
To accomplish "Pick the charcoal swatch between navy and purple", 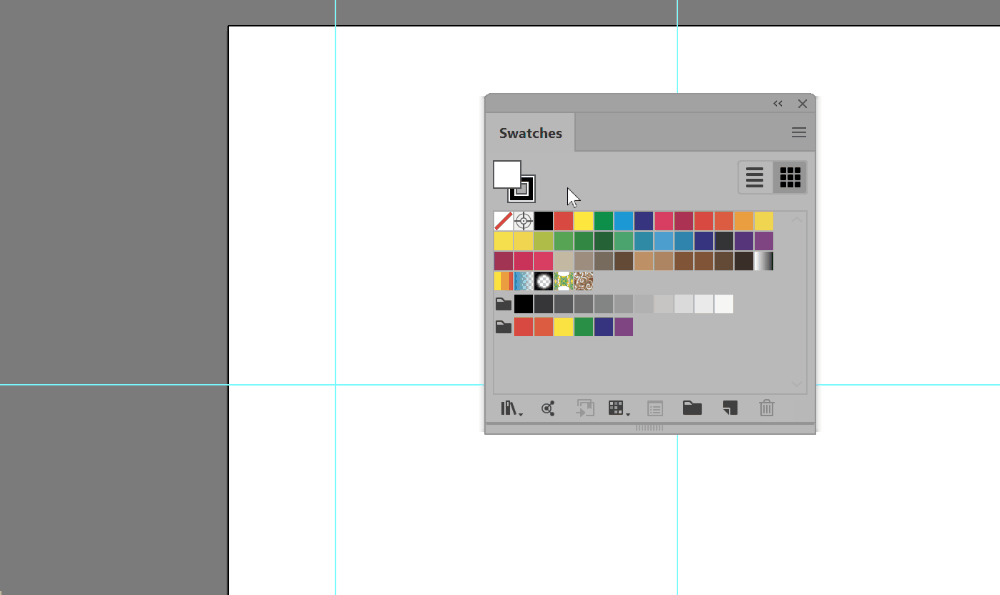I will (x=724, y=241).
